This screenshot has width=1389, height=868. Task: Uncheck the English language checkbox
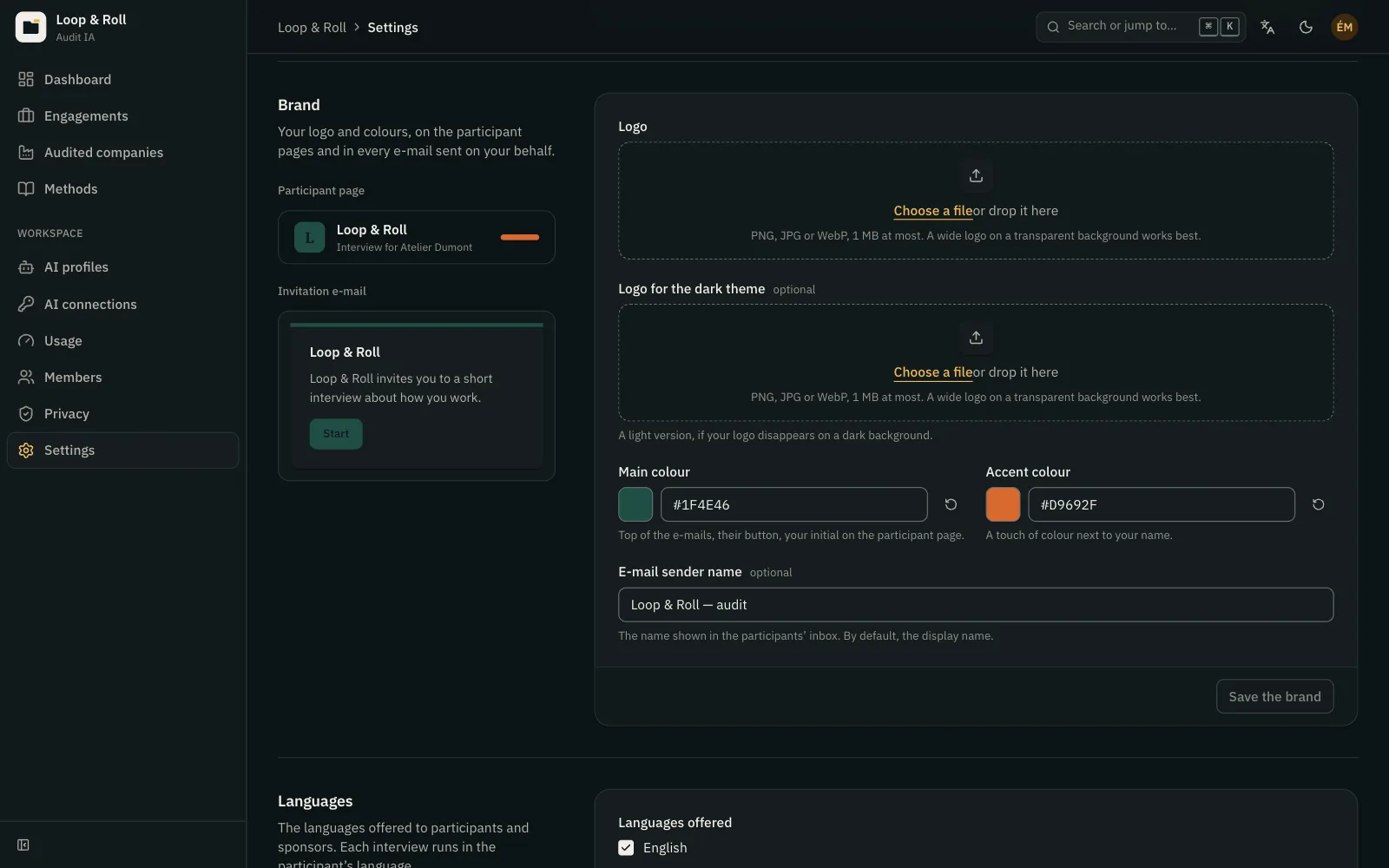[x=626, y=848]
